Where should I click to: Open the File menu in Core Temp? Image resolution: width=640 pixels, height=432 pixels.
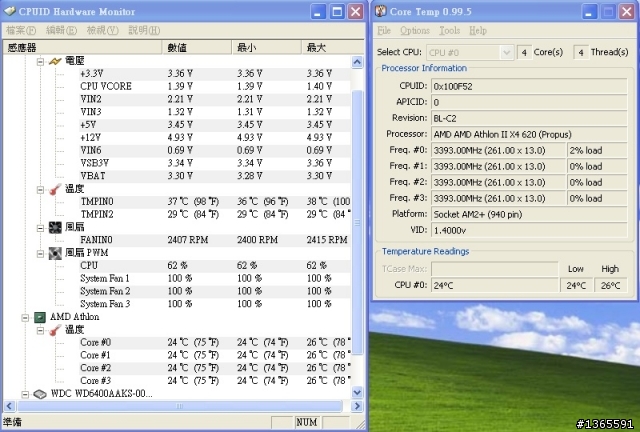coord(384,31)
